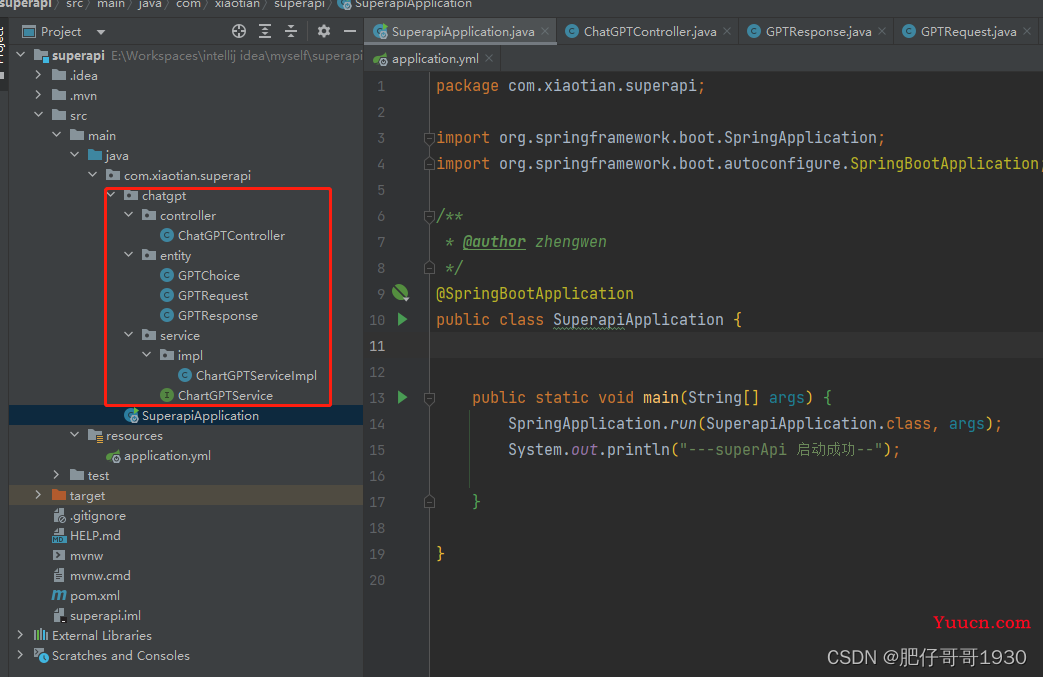The image size is (1043, 677).
Task: Click the interface icon beside ChartGPTService
Action: click(x=167, y=395)
